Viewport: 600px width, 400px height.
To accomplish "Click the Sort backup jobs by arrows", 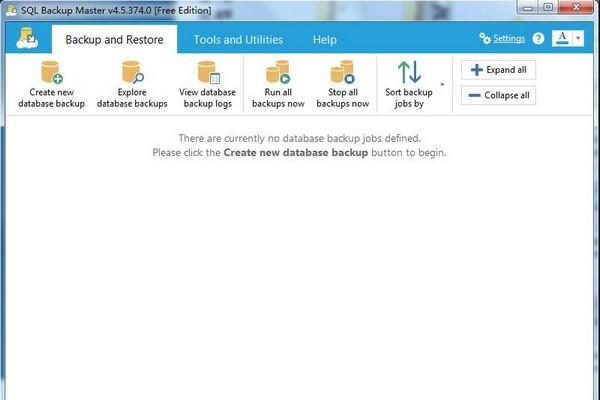I will (409, 72).
